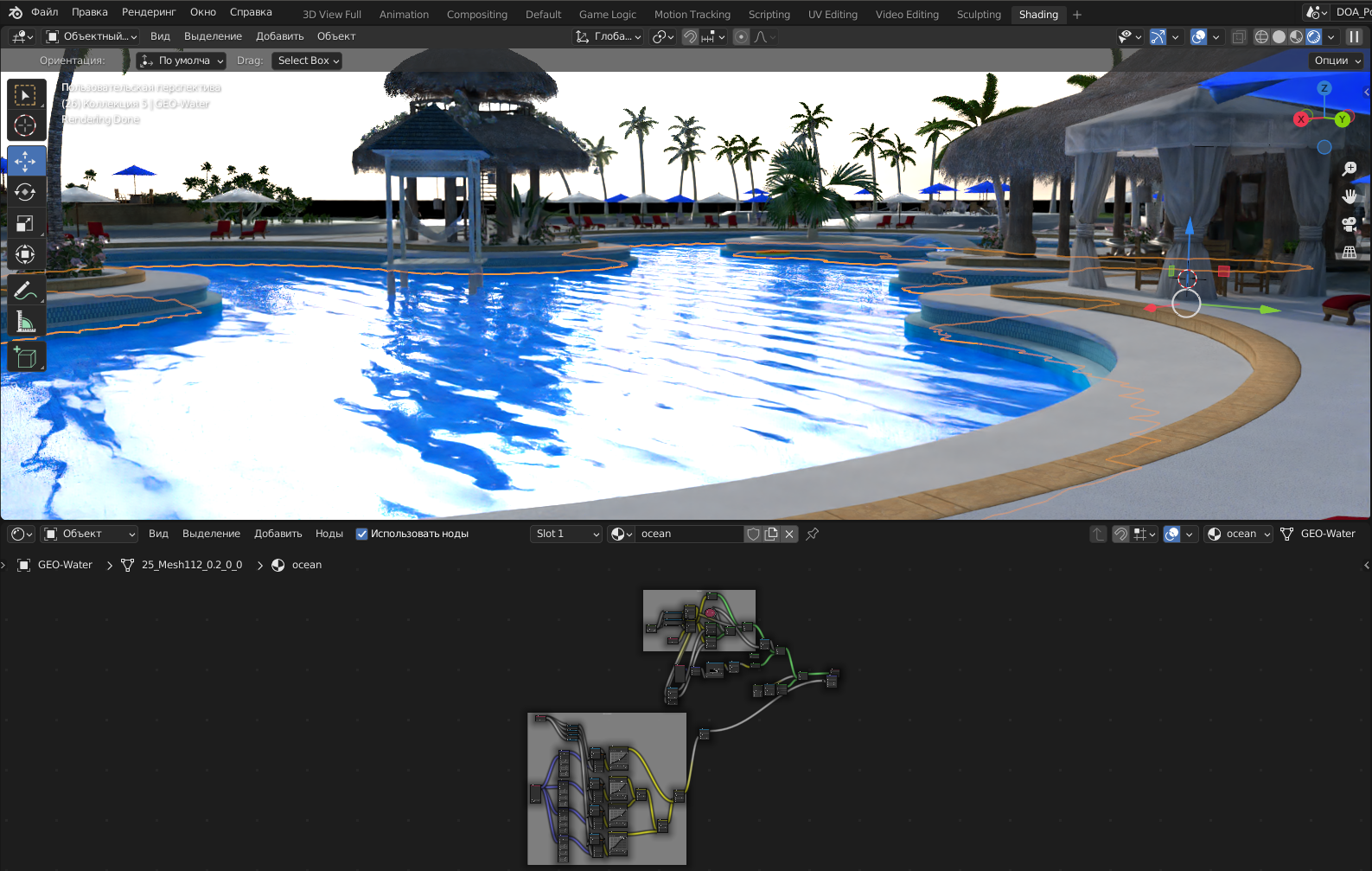
Task: Switch perspective/orthographic with the grid icon
Action: pos(1349,253)
